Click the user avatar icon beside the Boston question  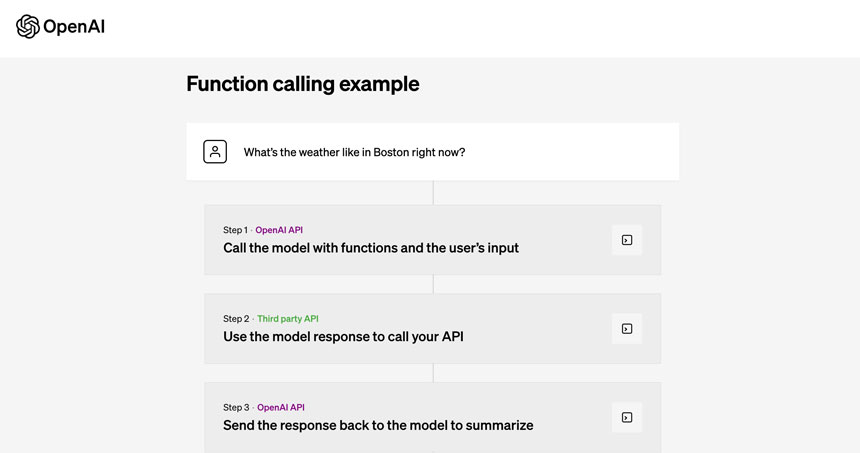[x=215, y=151]
